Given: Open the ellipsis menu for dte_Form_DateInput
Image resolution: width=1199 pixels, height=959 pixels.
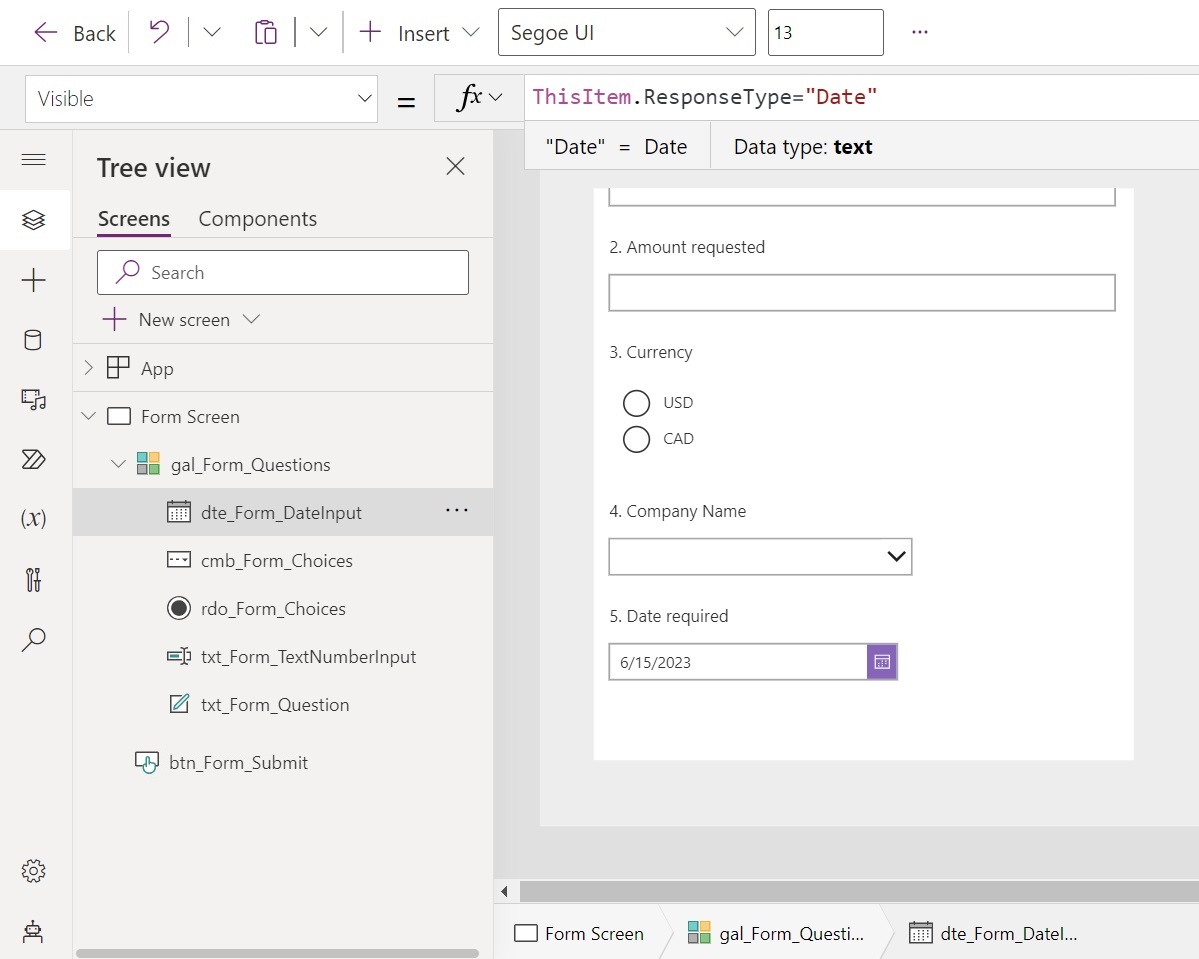Looking at the screenshot, I should click(456, 511).
